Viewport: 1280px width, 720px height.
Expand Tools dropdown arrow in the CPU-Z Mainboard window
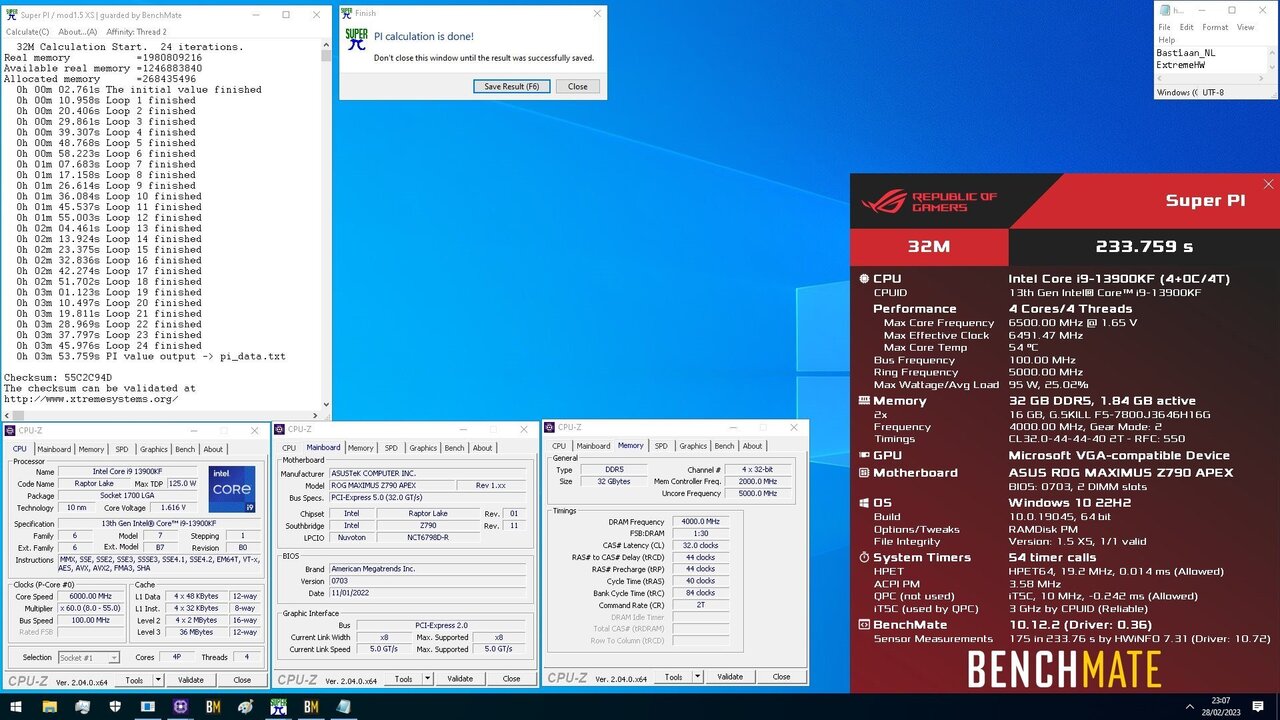click(427, 679)
